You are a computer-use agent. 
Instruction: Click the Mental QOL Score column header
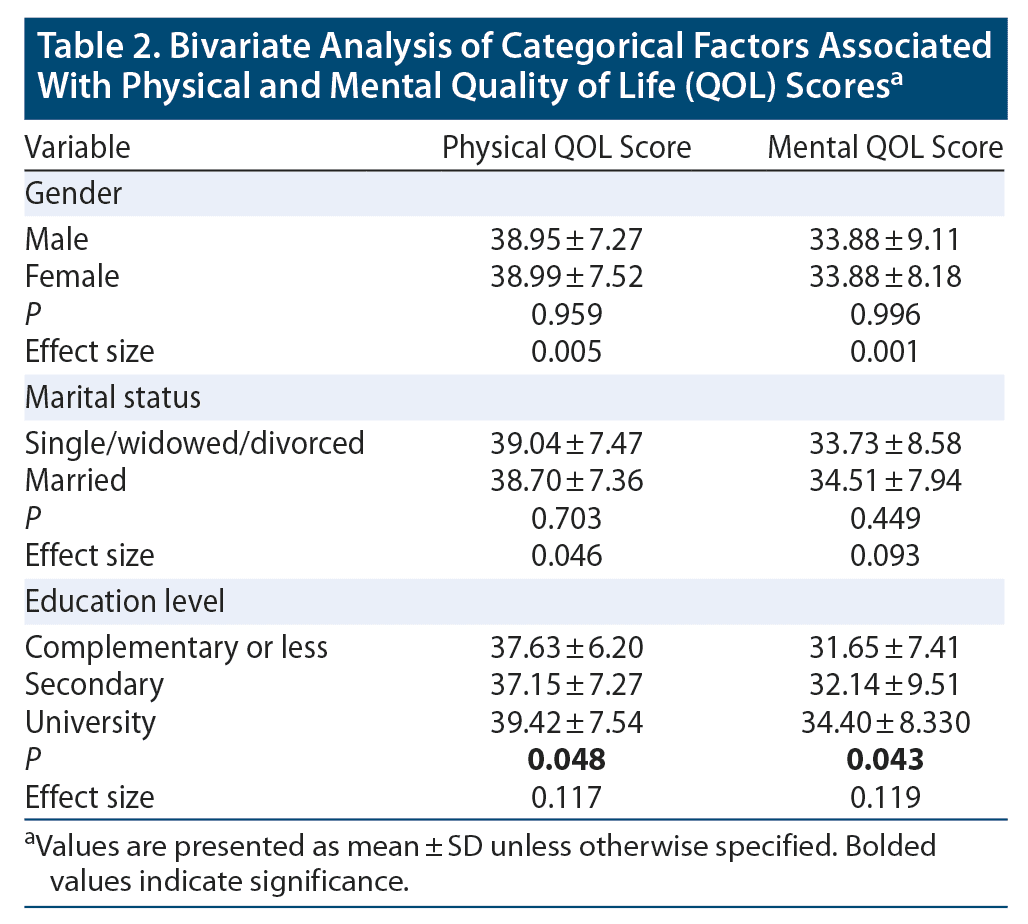point(884,148)
